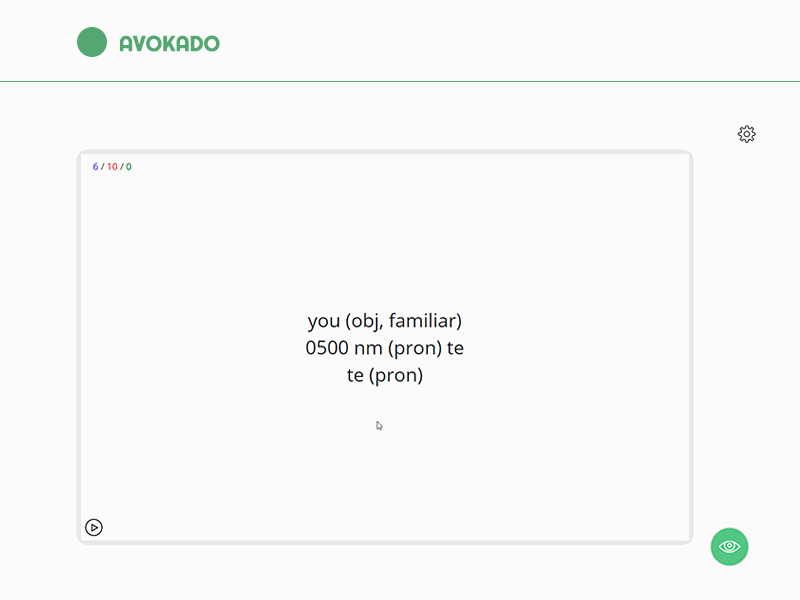Reveal the answer with the eye button

[730, 546]
